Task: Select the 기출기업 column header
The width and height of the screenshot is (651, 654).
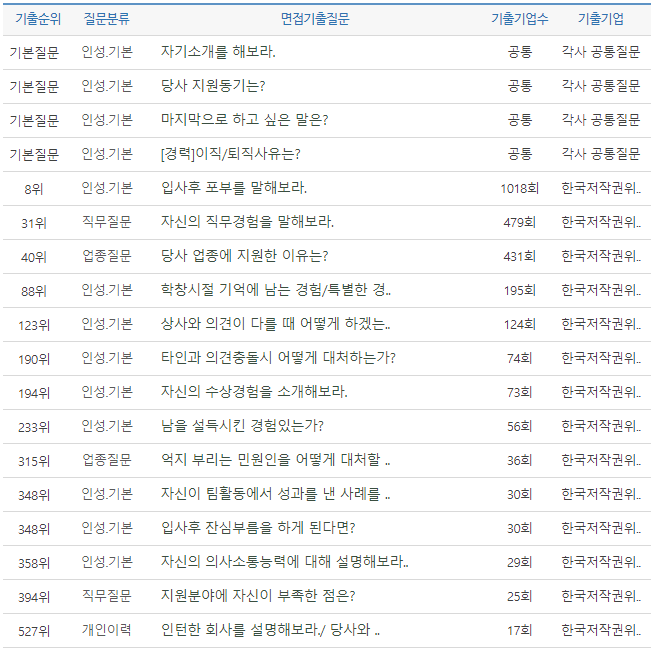Action: (600, 19)
